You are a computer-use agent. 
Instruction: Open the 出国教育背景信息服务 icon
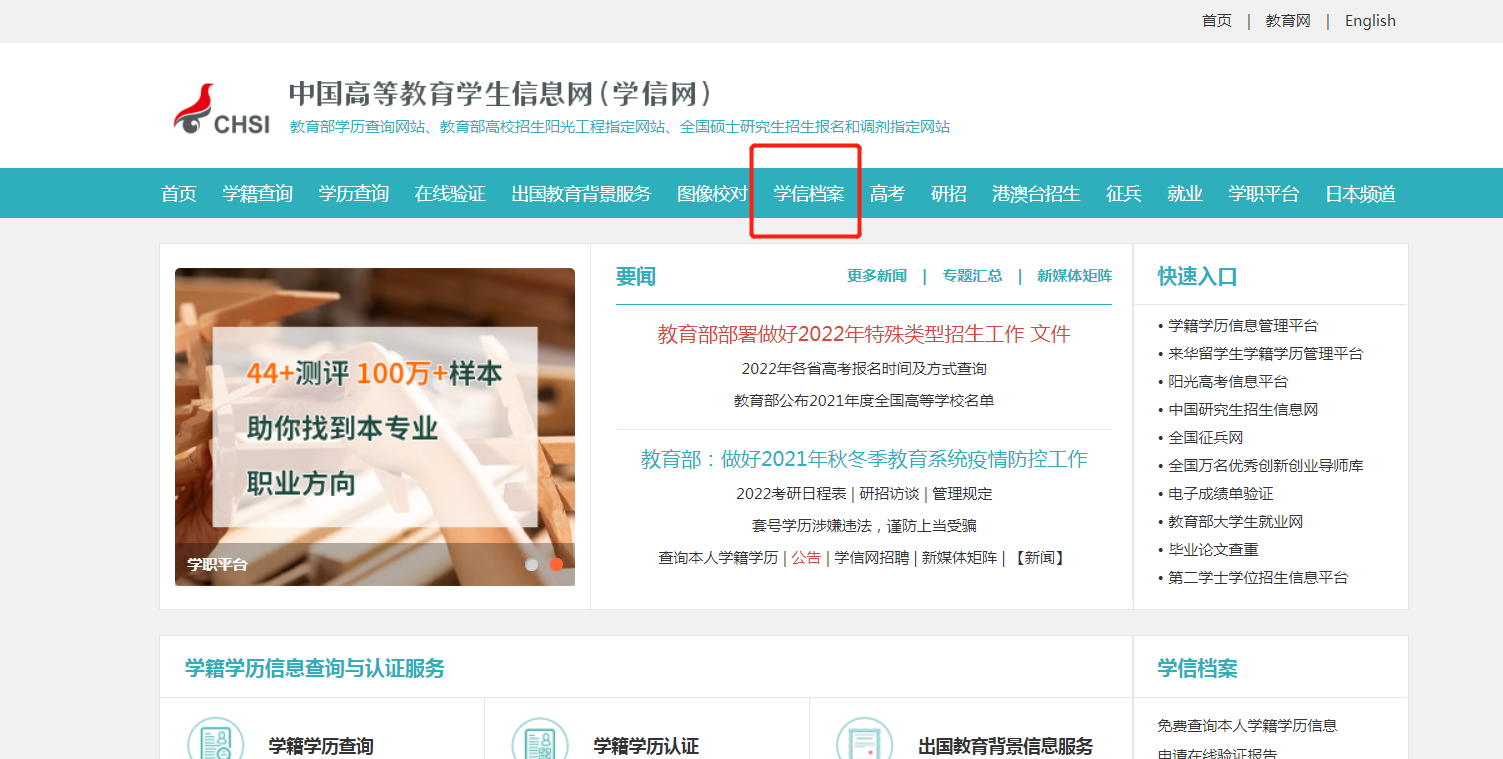coord(864,739)
